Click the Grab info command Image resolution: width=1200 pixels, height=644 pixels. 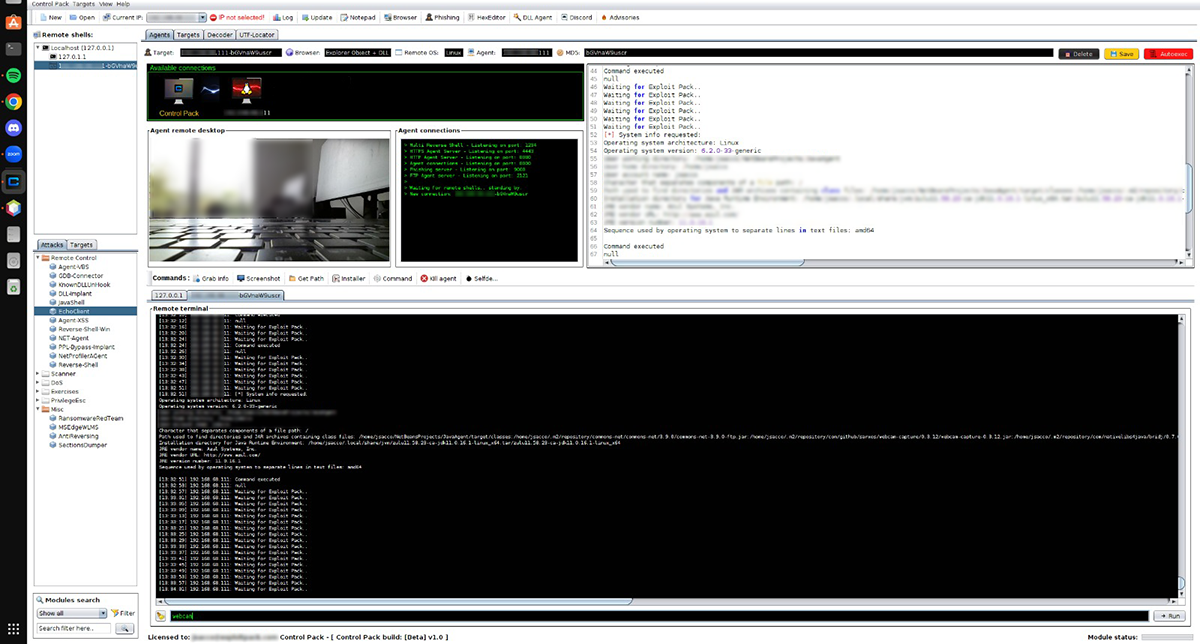click(211, 278)
